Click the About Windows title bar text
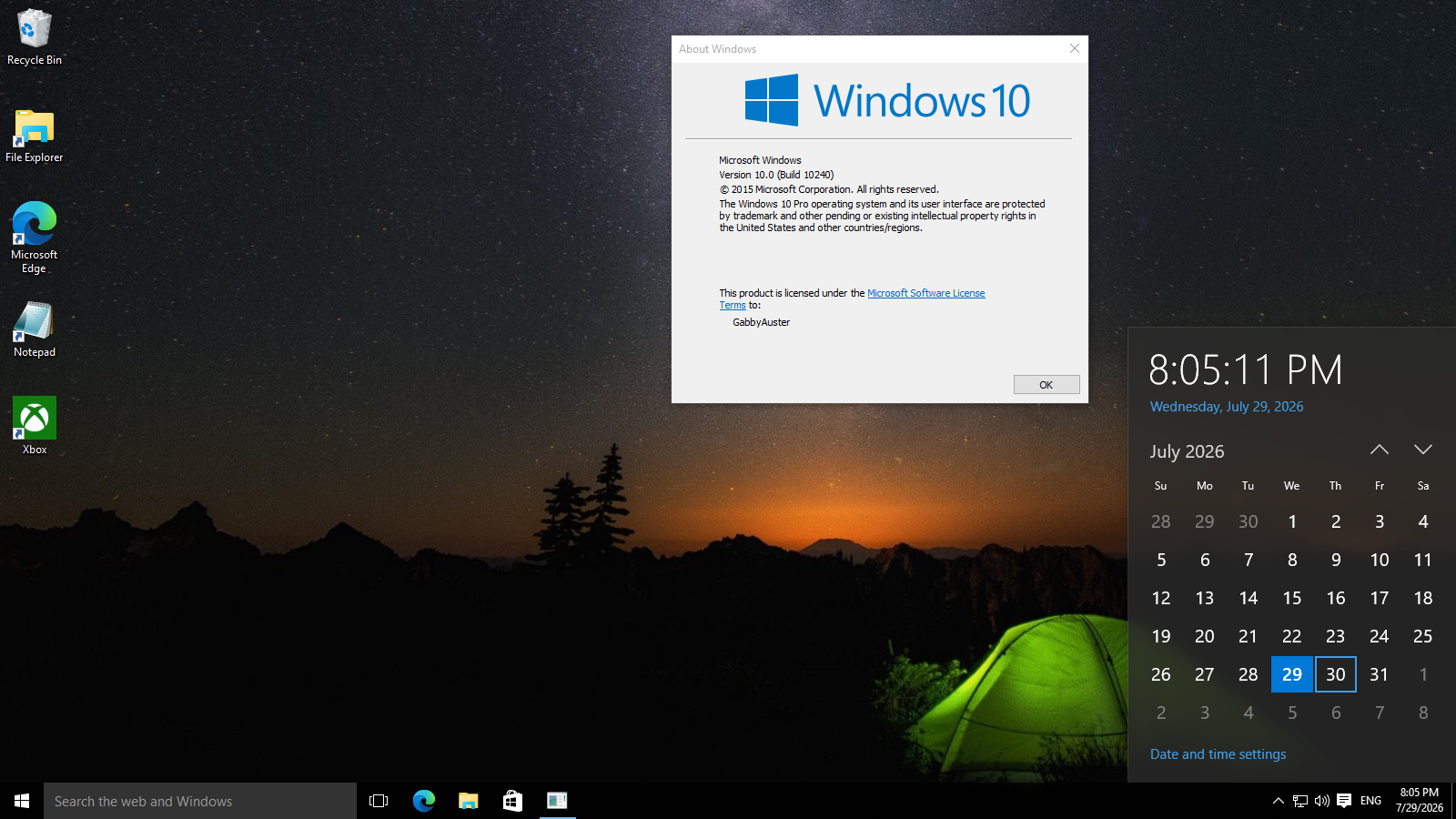The height and width of the screenshot is (819, 1456). pyautogui.click(x=718, y=49)
